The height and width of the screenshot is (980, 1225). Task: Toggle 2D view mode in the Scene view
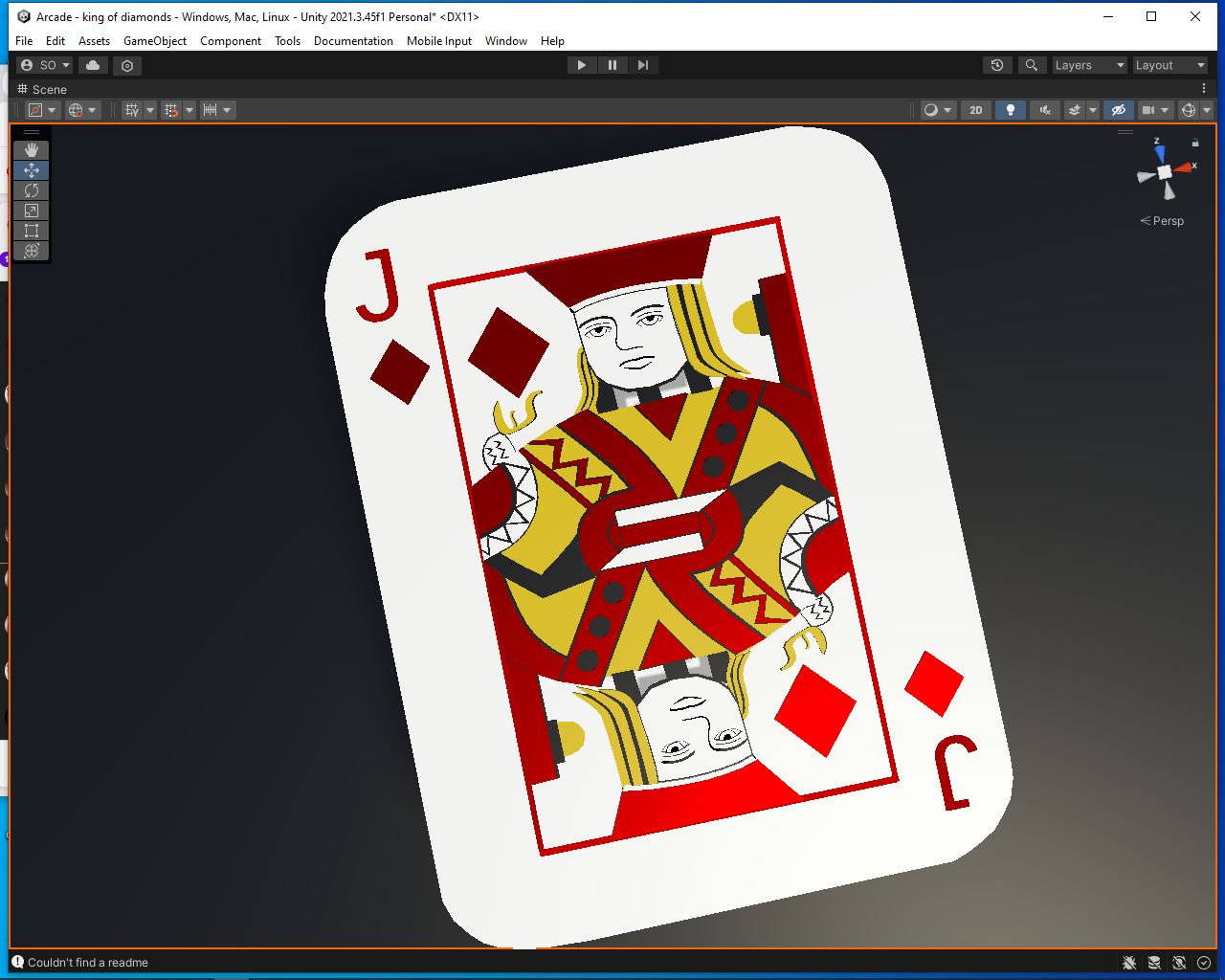point(975,109)
